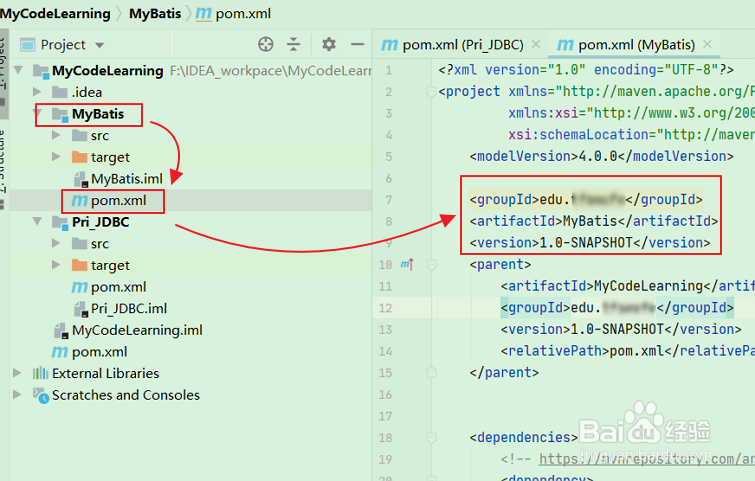Image resolution: width=755 pixels, height=481 pixels.
Task: Hide the Project panel with minus icon
Action: point(357,44)
